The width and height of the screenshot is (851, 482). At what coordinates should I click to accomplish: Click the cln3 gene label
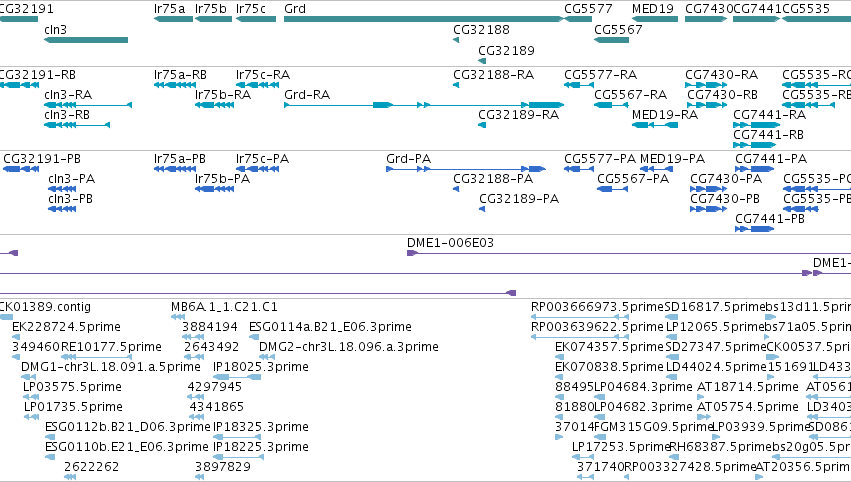click(55, 29)
